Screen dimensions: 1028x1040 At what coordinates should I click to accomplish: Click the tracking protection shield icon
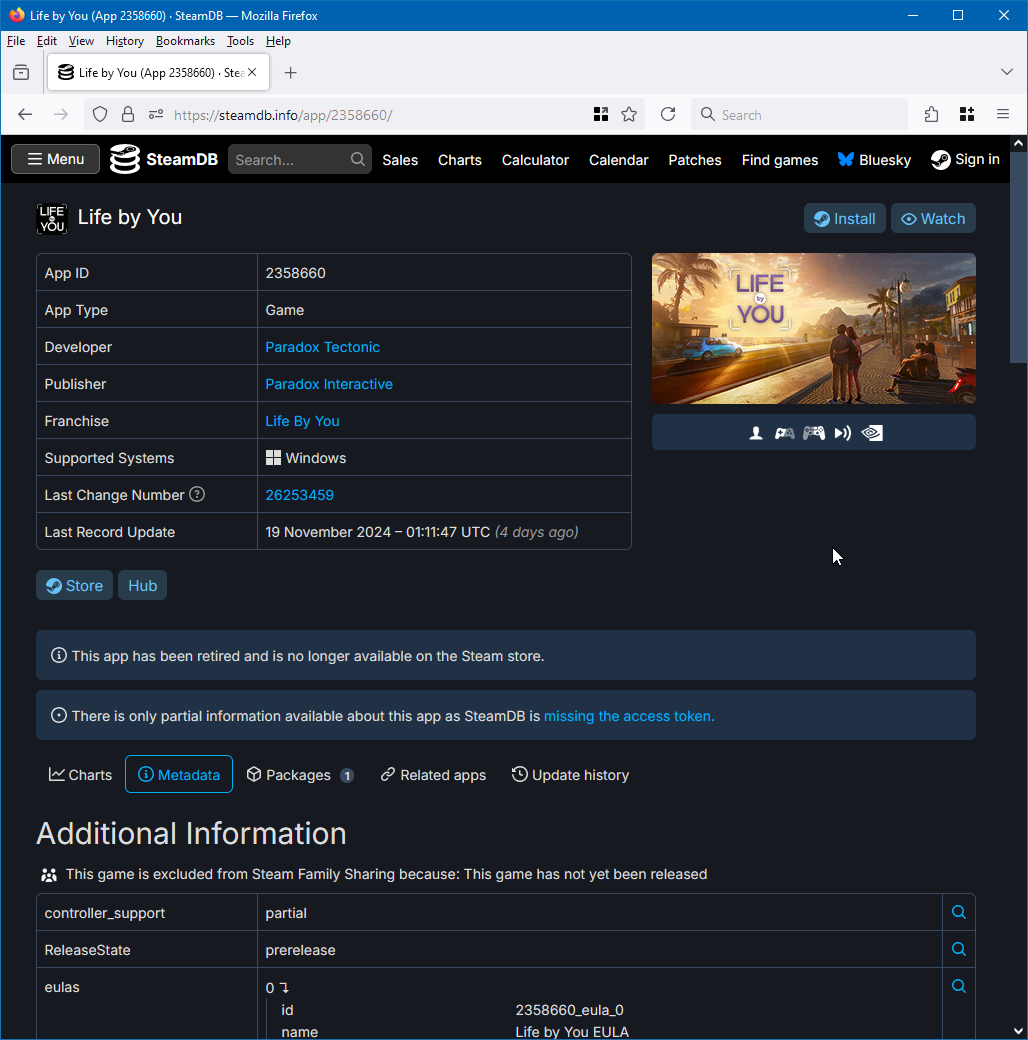pyautogui.click(x=99, y=115)
